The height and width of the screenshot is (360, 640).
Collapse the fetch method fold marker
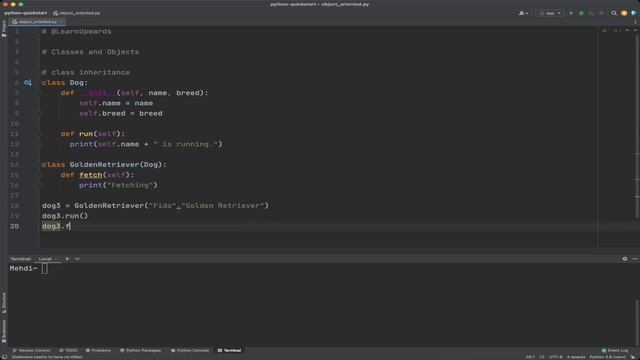(x=39, y=175)
